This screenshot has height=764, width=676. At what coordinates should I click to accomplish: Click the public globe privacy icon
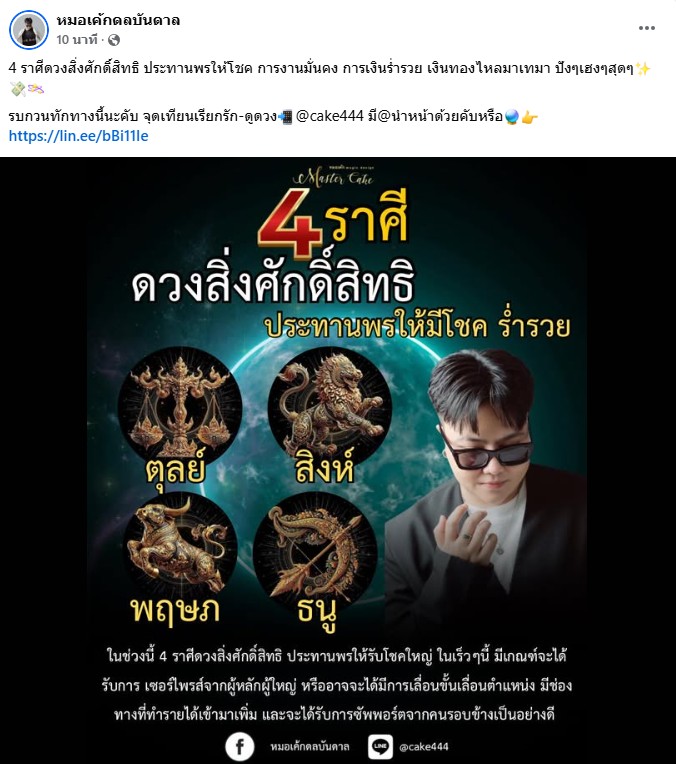tap(114, 40)
